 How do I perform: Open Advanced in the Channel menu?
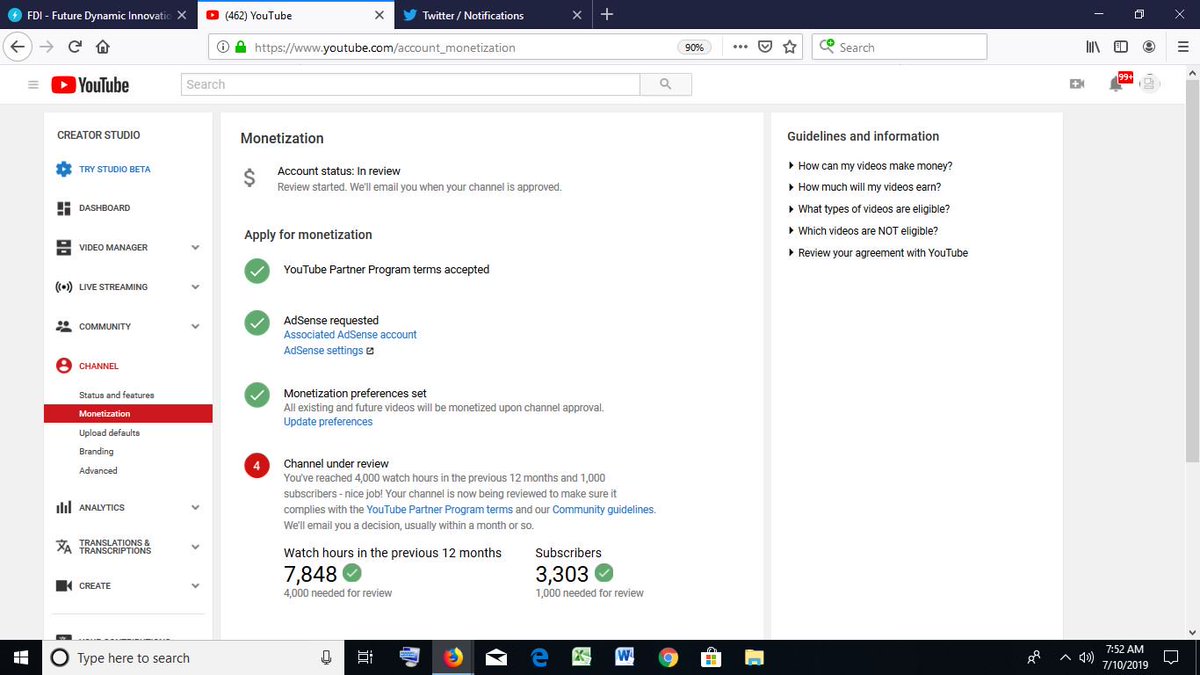pos(98,471)
